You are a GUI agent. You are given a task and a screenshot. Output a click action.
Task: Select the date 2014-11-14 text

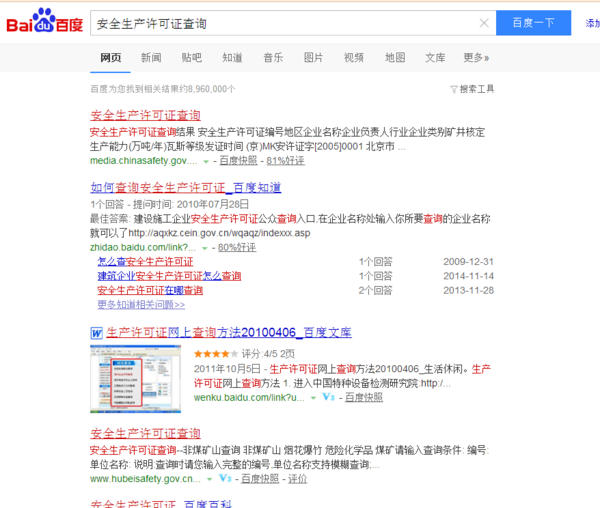468,276
